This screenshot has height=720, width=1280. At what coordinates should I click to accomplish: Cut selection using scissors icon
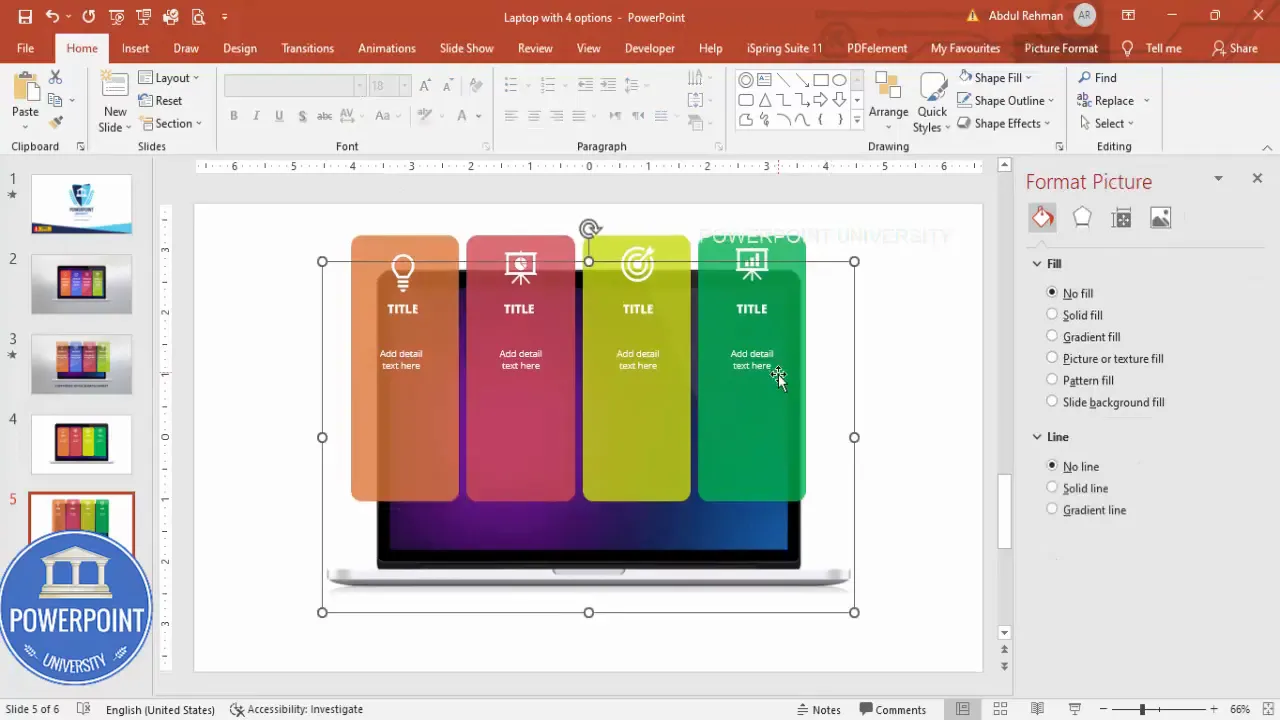tap(55, 77)
